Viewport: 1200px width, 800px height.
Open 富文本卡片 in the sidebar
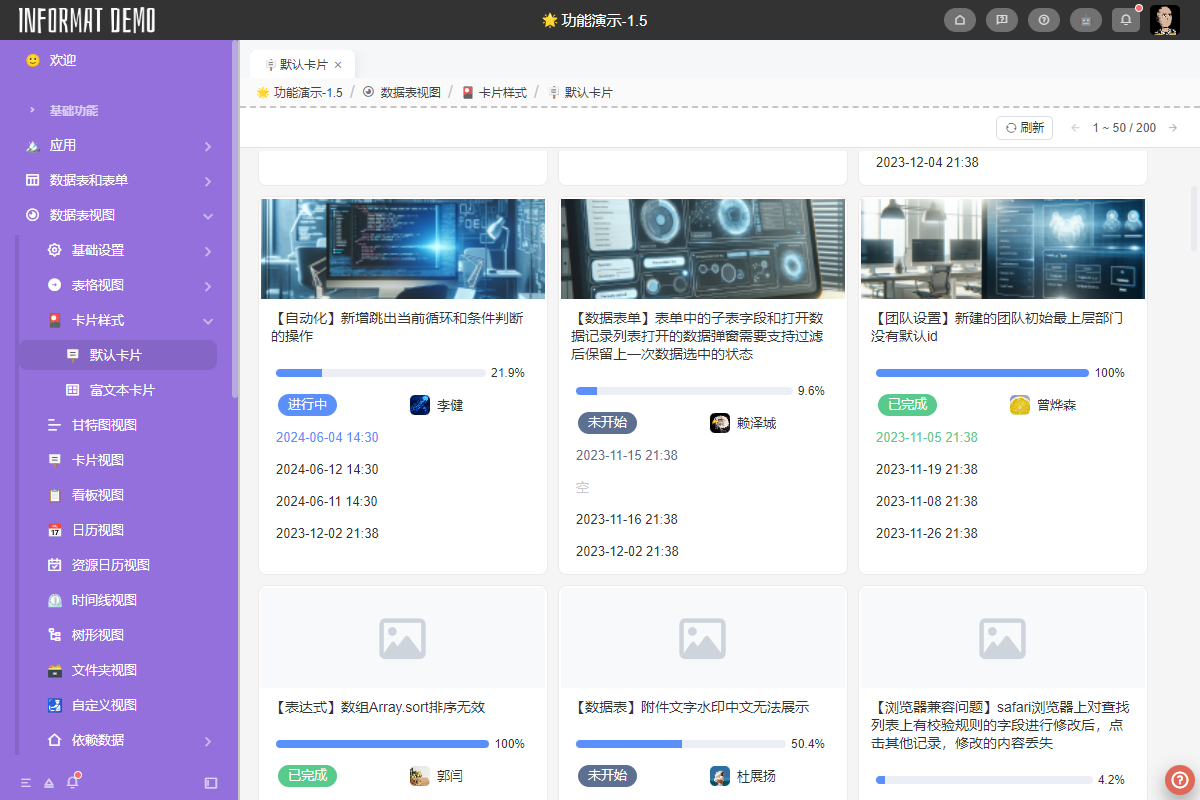point(122,390)
